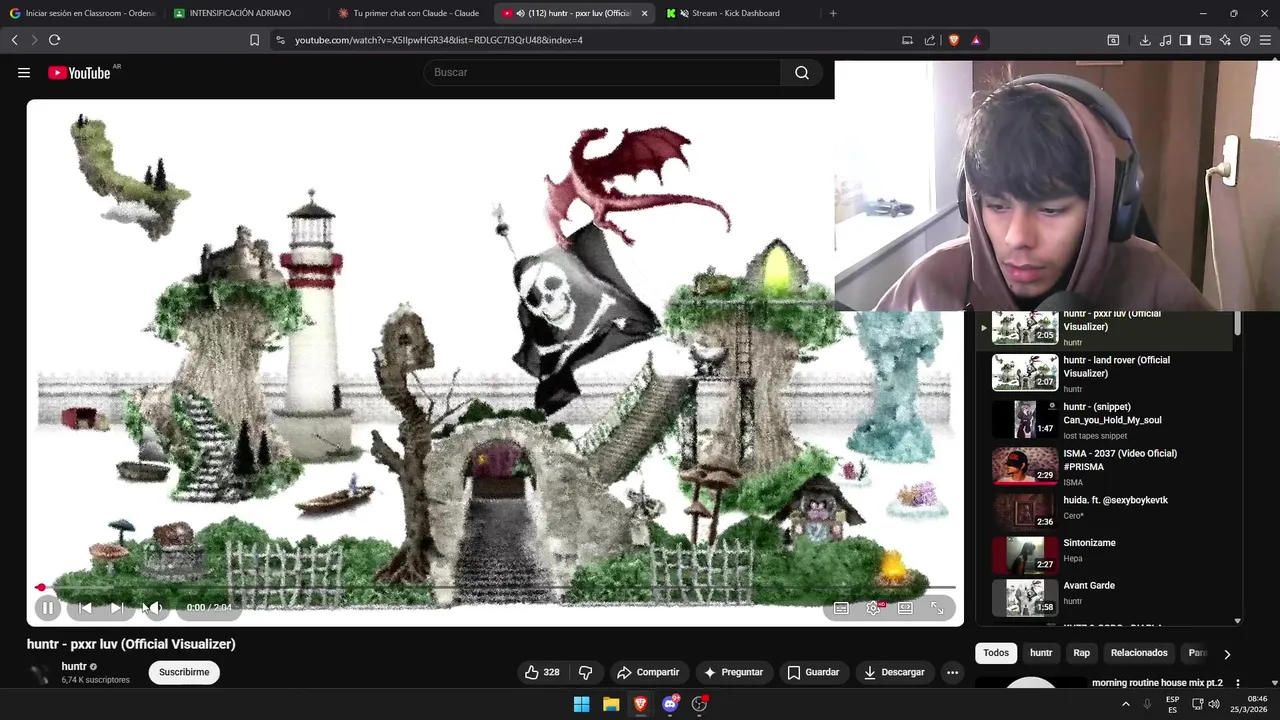Open browser downloads panel
Viewport: 1280px width, 720px height.
coord(1145,40)
